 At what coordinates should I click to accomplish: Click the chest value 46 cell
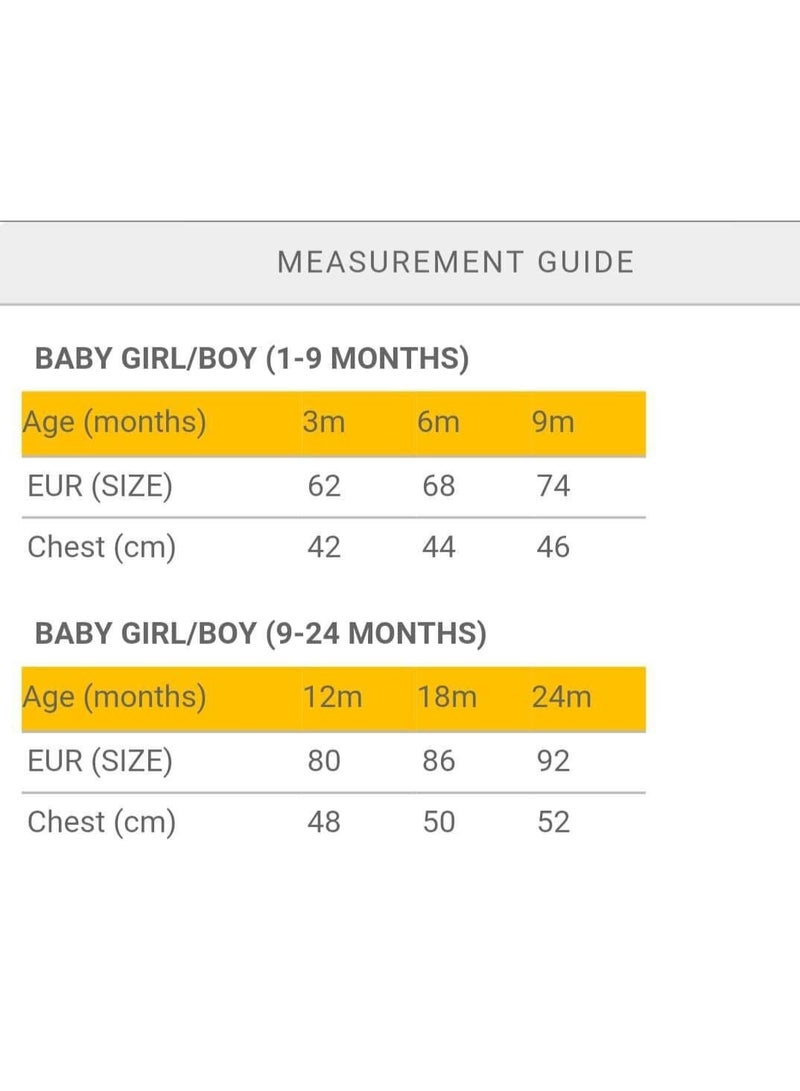pyautogui.click(x=553, y=547)
